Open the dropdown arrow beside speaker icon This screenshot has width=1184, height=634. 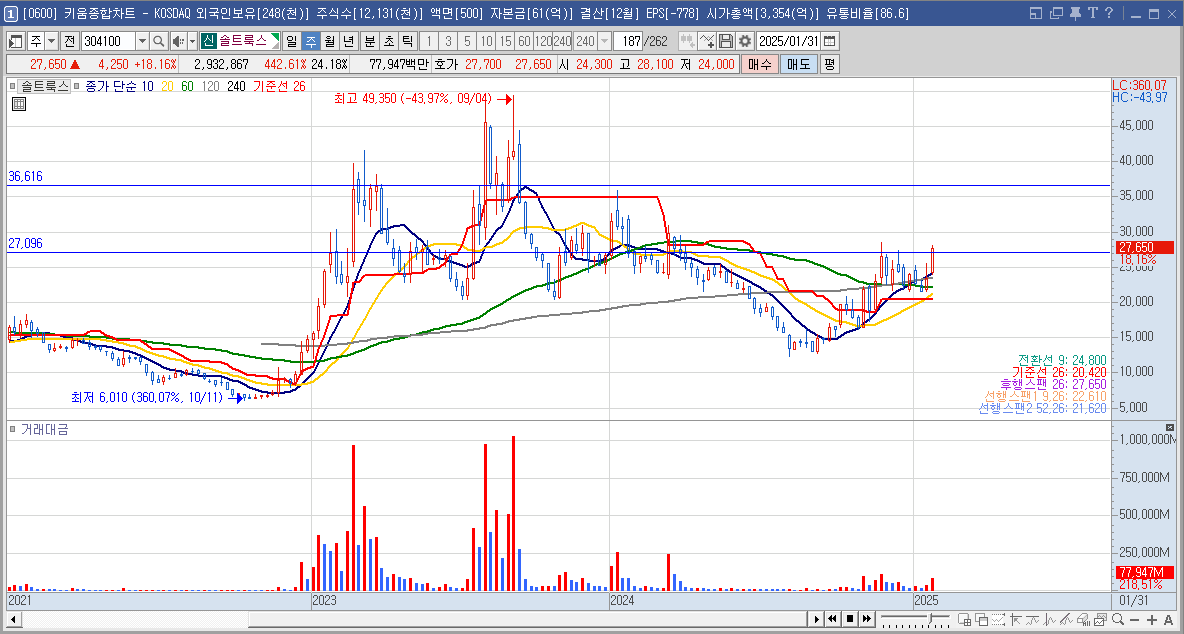(193, 41)
